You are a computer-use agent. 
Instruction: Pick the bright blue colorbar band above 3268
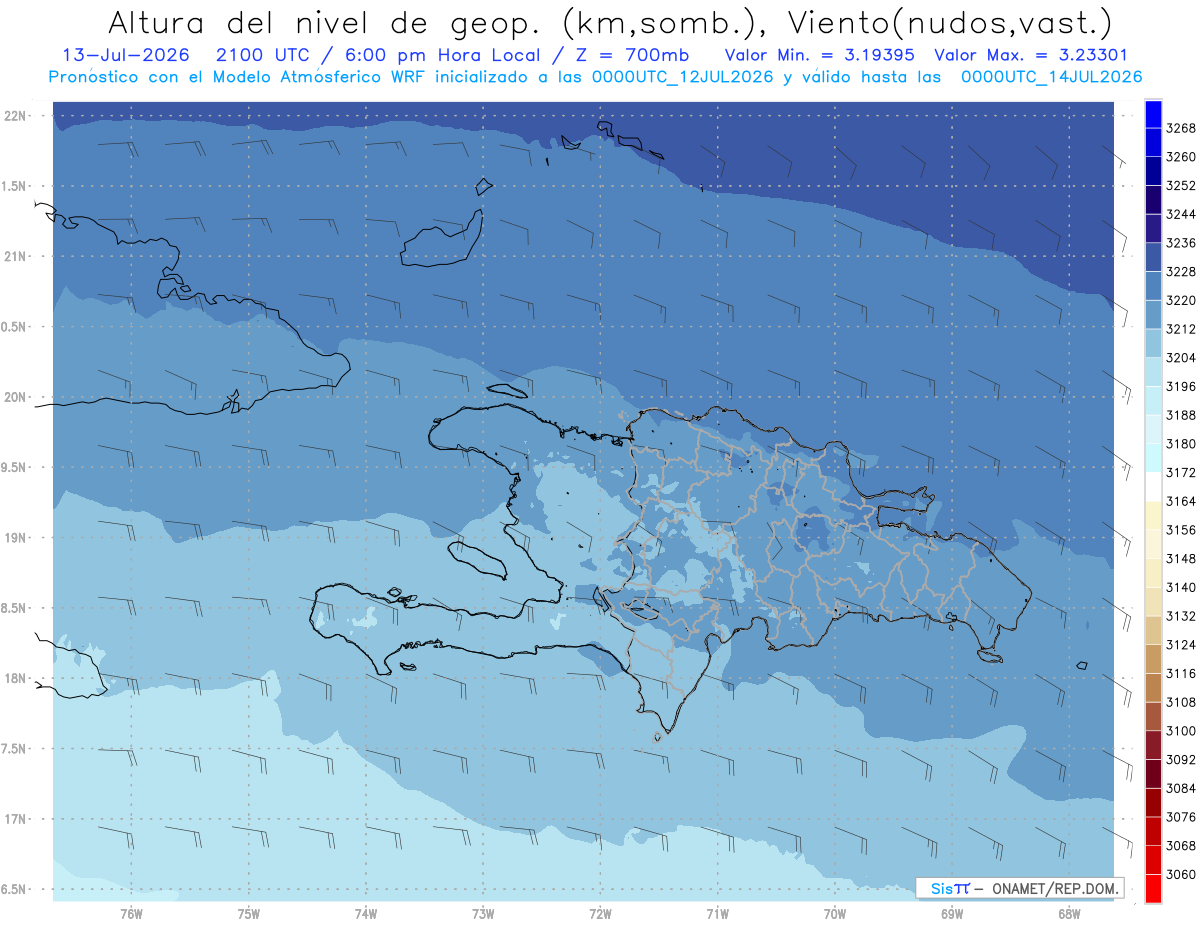pyautogui.click(x=1153, y=114)
